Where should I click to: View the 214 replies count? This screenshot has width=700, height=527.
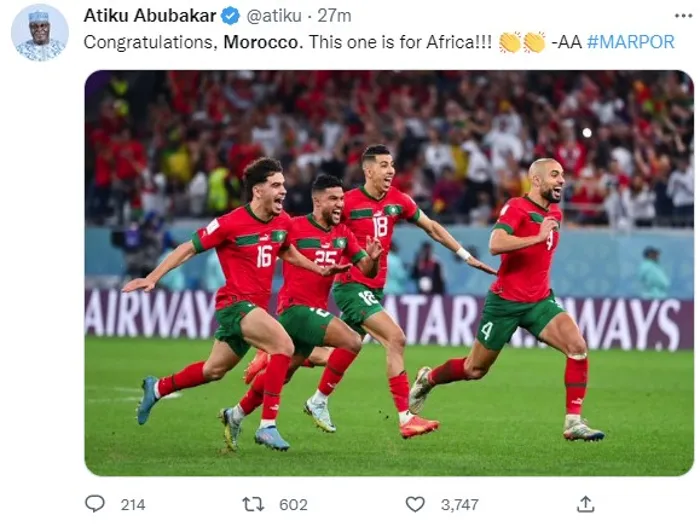[133, 505]
